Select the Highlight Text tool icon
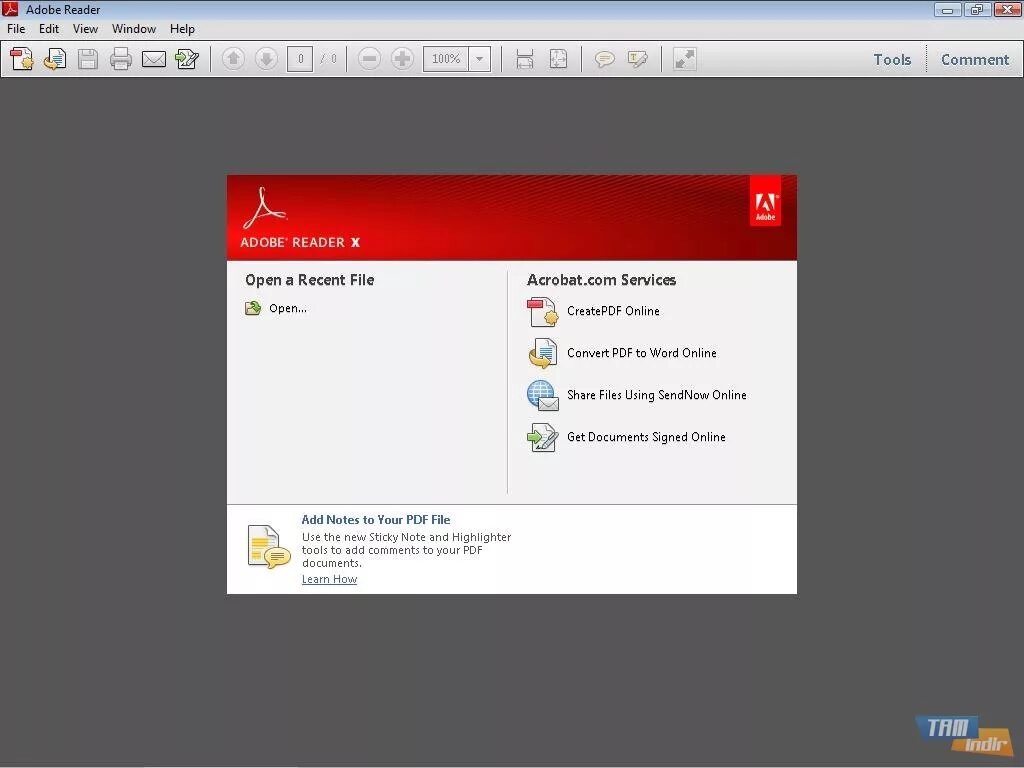Screen dimensions: 1024x768 point(637,59)
